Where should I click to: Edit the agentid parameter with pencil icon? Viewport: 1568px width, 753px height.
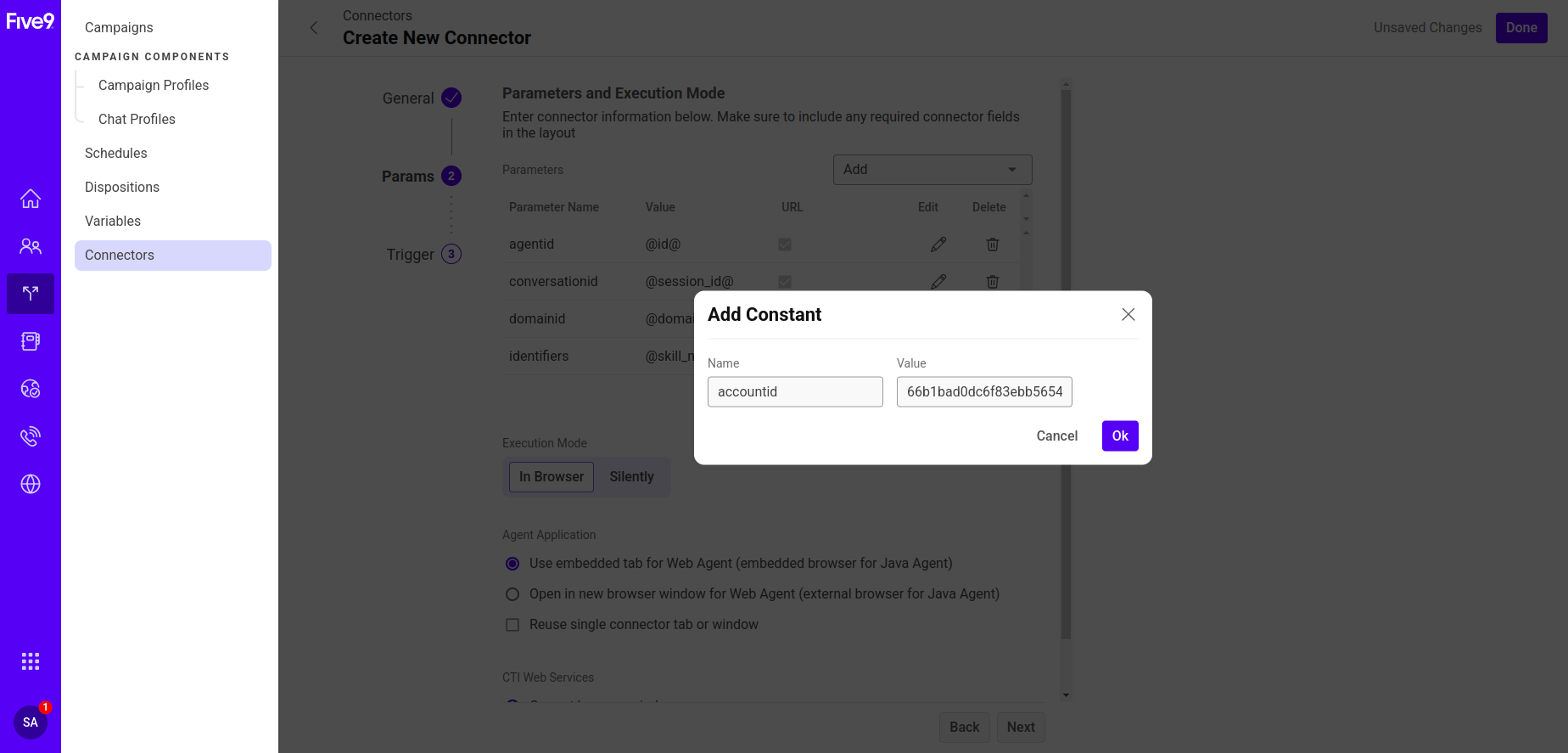[x=938, y=244]
